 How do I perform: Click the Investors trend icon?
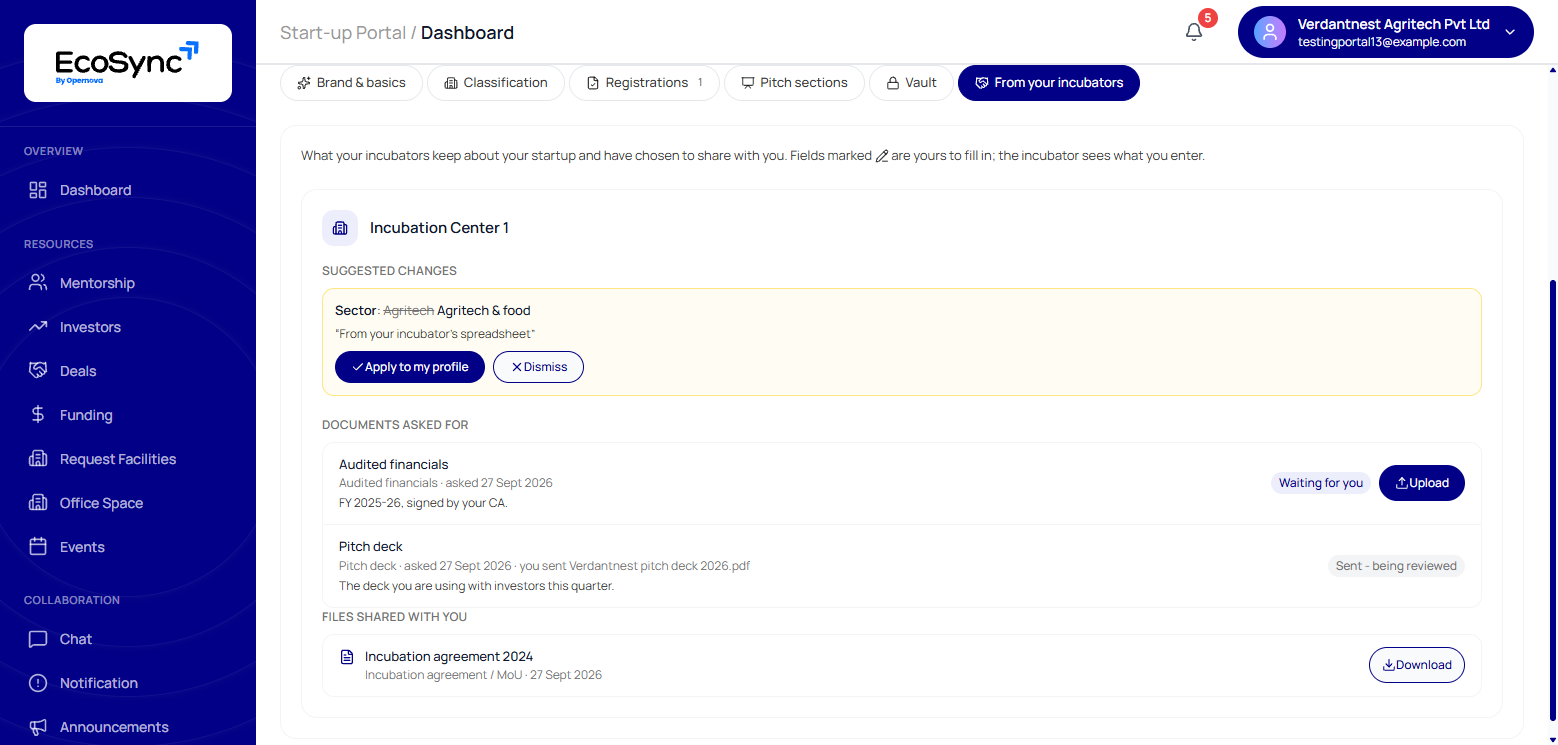click(38, 327)
